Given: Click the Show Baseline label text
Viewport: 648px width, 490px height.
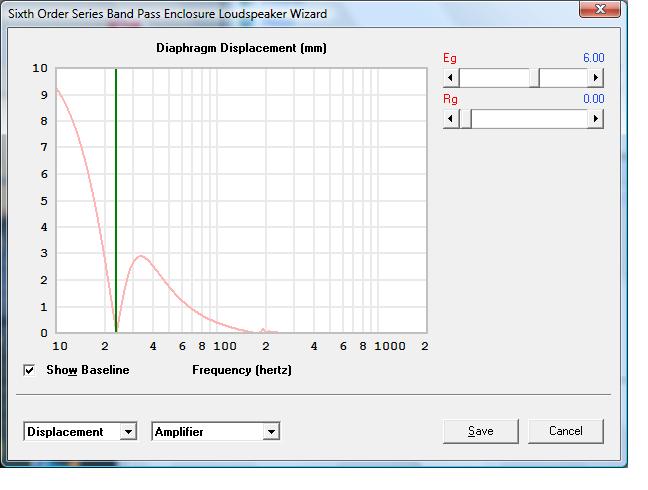Looking at the screenshot, I should [88, 370].
